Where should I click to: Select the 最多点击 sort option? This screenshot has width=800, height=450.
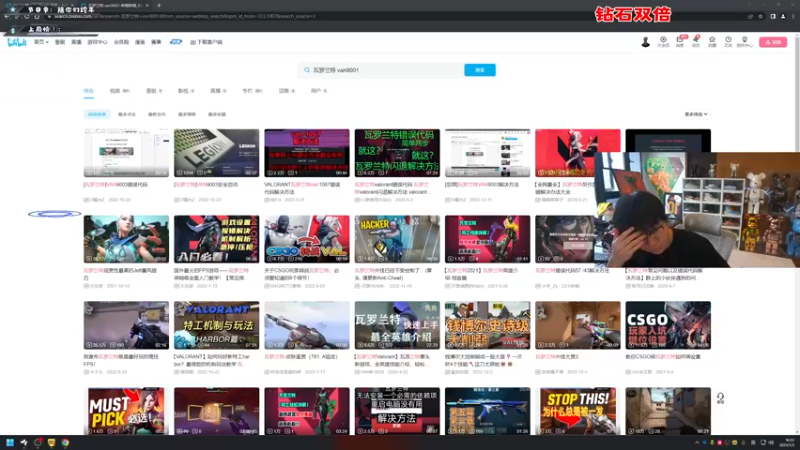click(x=127, y=114)
